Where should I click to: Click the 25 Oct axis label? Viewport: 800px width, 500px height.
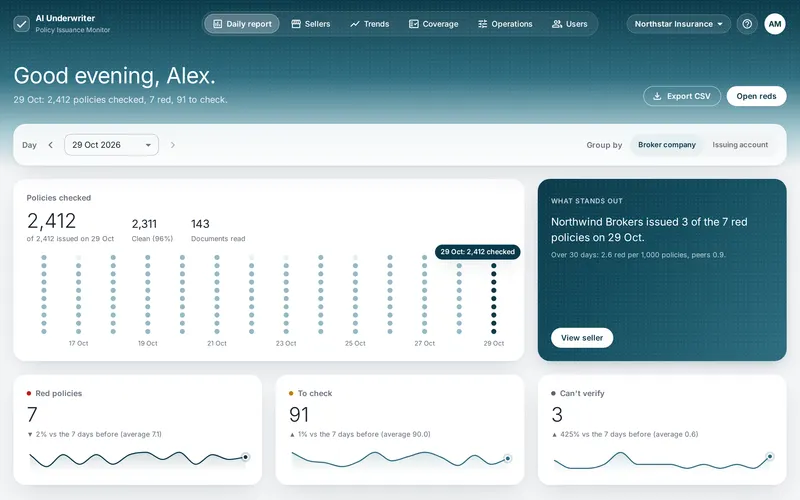tap(355, 343)
